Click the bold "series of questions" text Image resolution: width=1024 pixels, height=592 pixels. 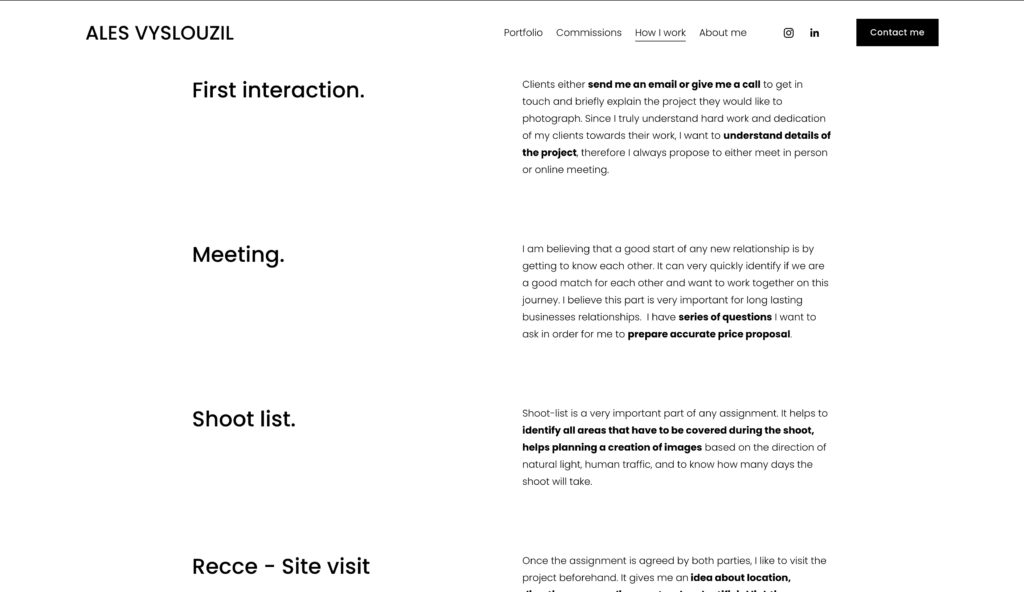[x=725, y=317]
